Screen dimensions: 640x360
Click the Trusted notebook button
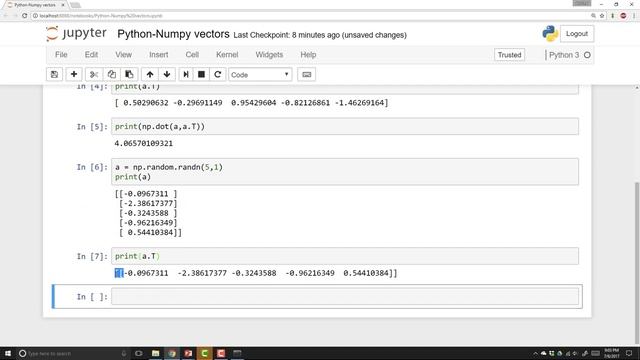(x=509, y=55)
